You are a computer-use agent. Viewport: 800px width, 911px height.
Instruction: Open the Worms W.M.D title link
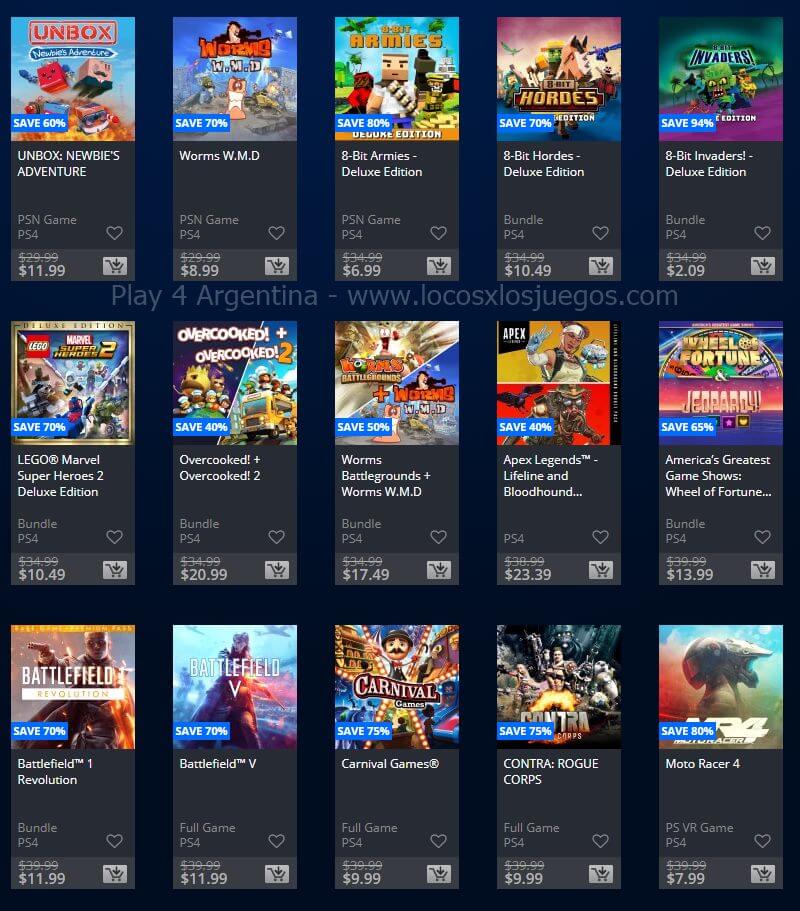220,156
